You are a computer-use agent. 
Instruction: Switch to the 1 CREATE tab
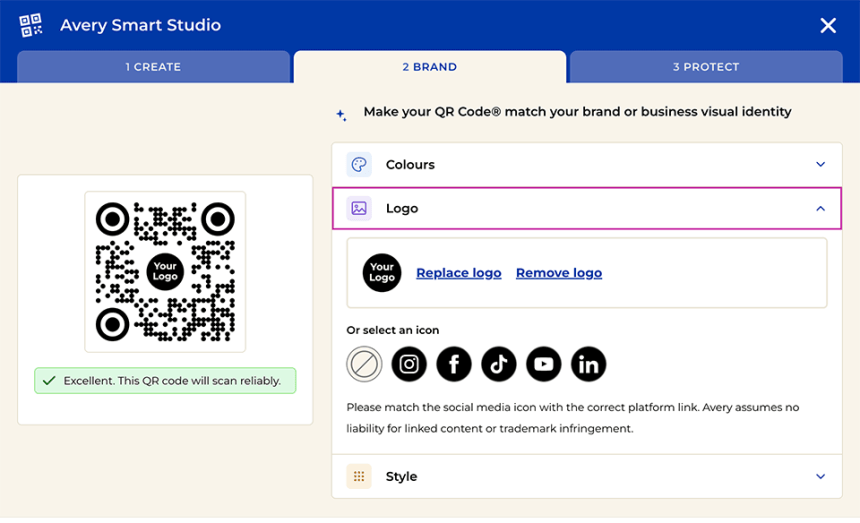click(x=153, y=67)
